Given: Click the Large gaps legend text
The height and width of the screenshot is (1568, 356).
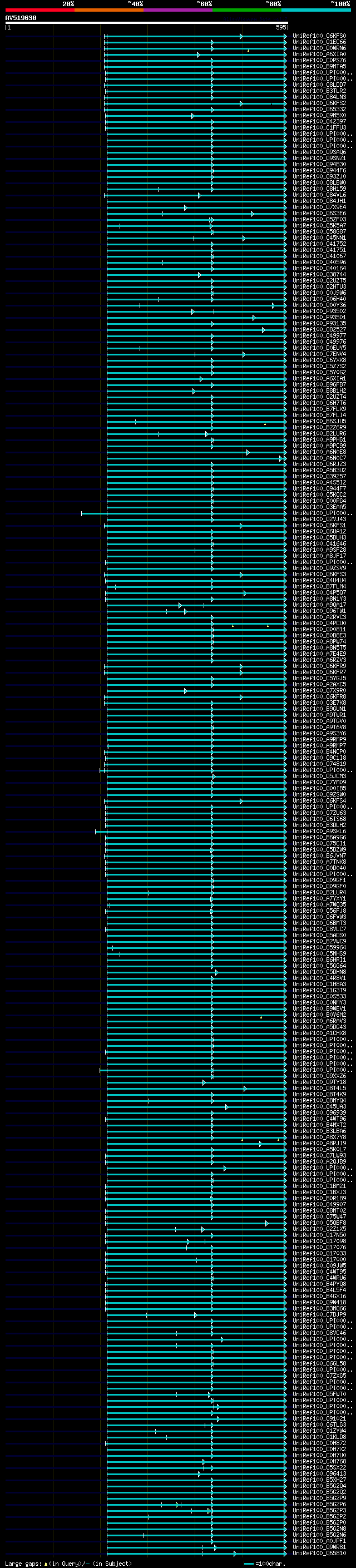Looking at the screenshot, I should [x=23, y=1563].
